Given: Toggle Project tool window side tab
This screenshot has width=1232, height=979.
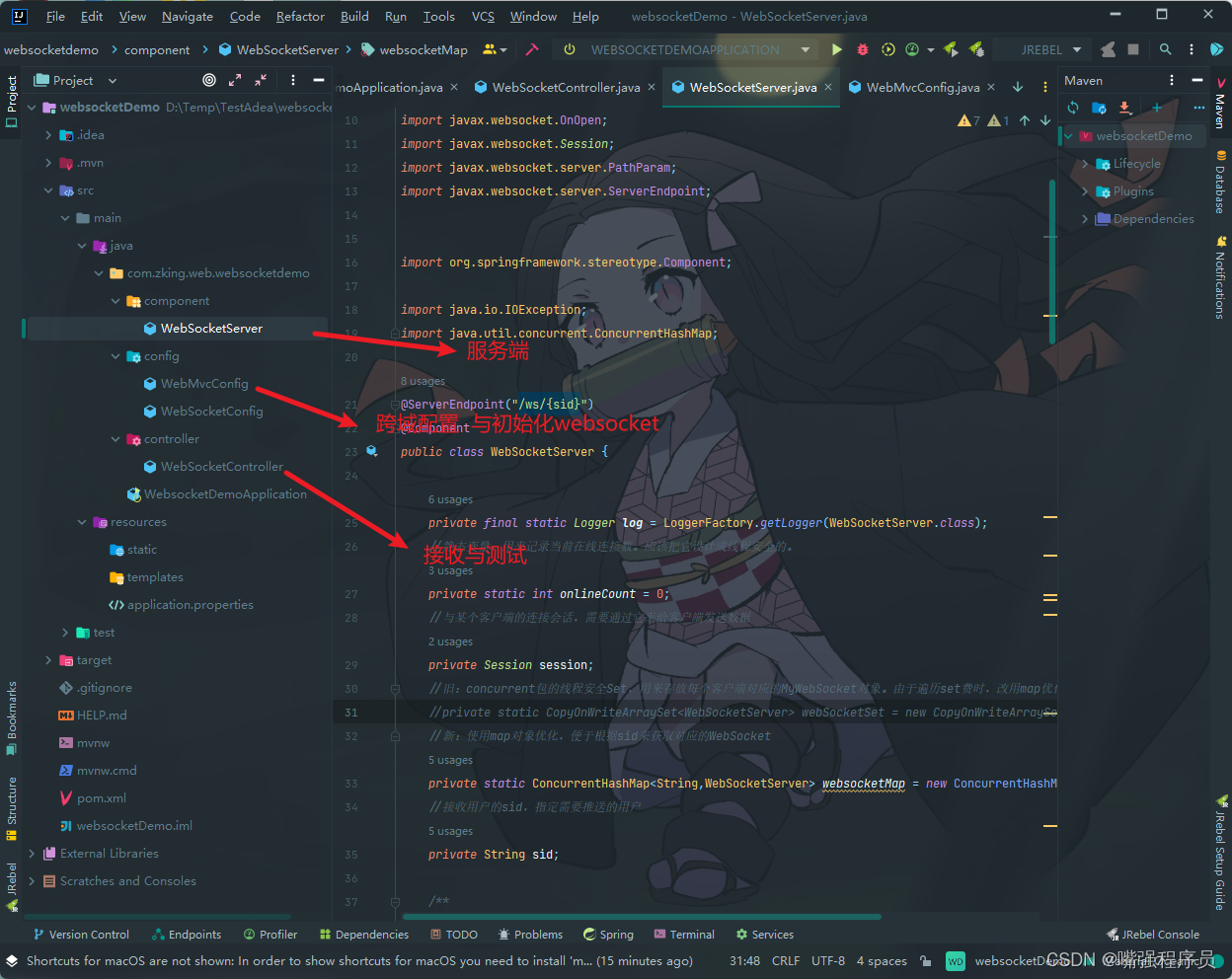Looking at the screenshot, I should 11,102.
